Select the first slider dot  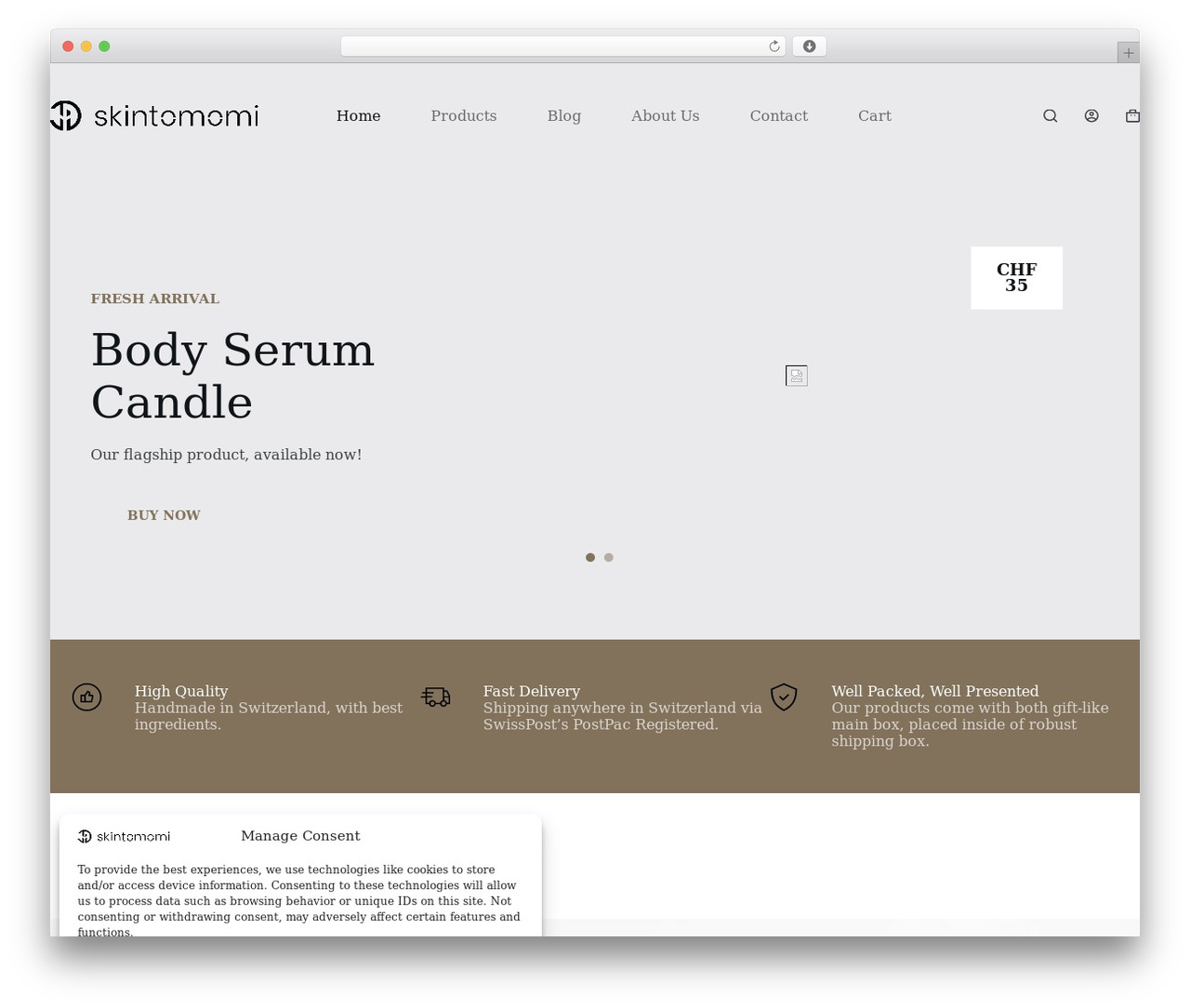coord(590,557)
